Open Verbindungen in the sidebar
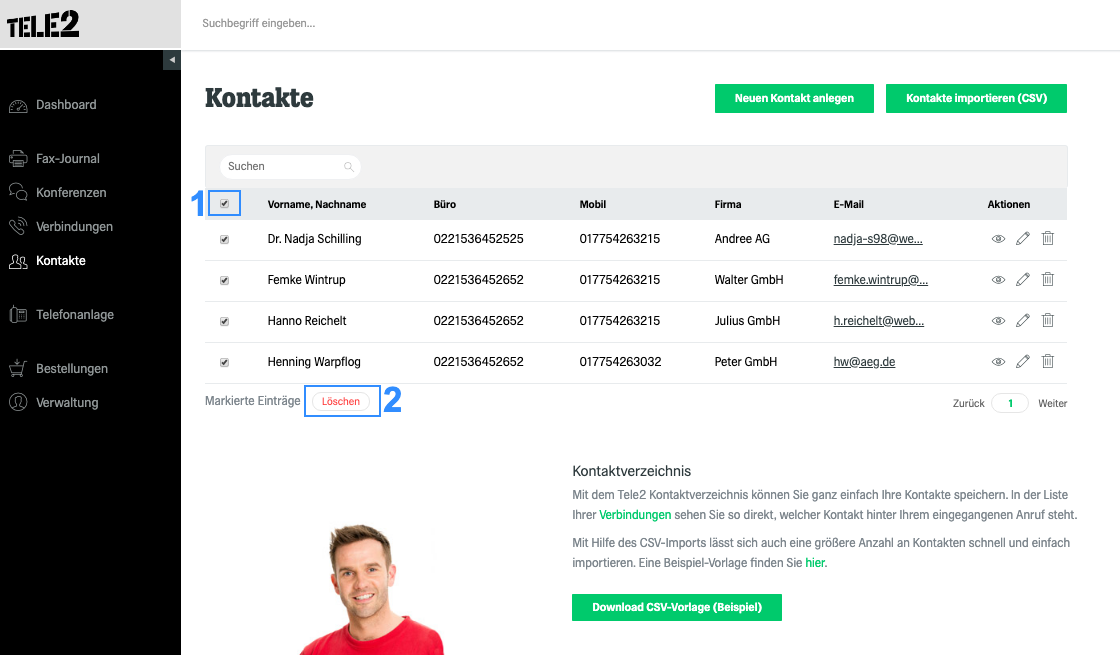1120x655 pixels. click(x=74, y=226)
